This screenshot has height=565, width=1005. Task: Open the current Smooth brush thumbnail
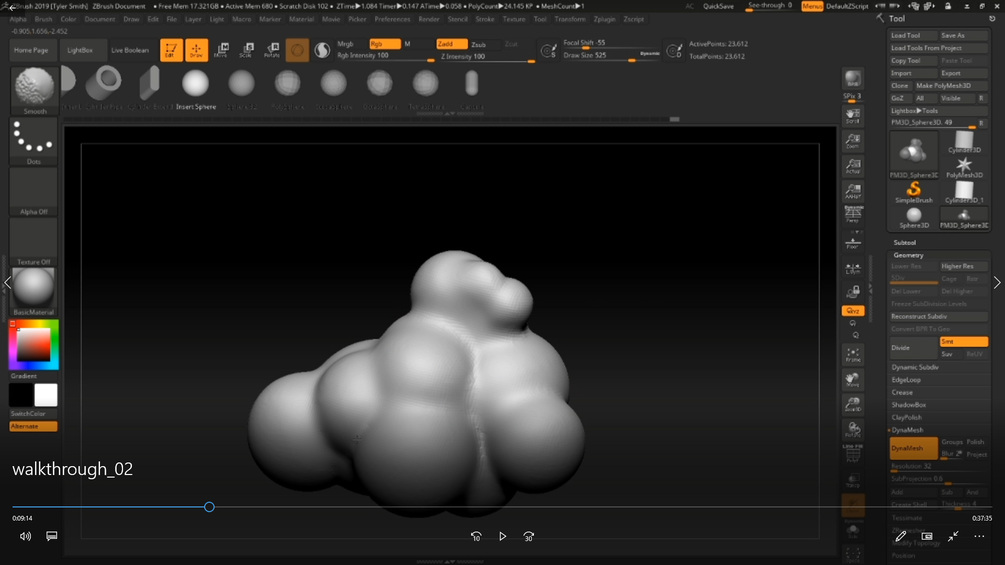click(34, 90)
